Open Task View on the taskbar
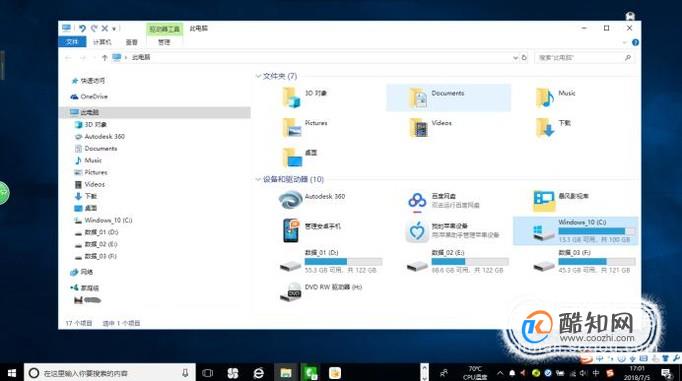 point(207,373)
